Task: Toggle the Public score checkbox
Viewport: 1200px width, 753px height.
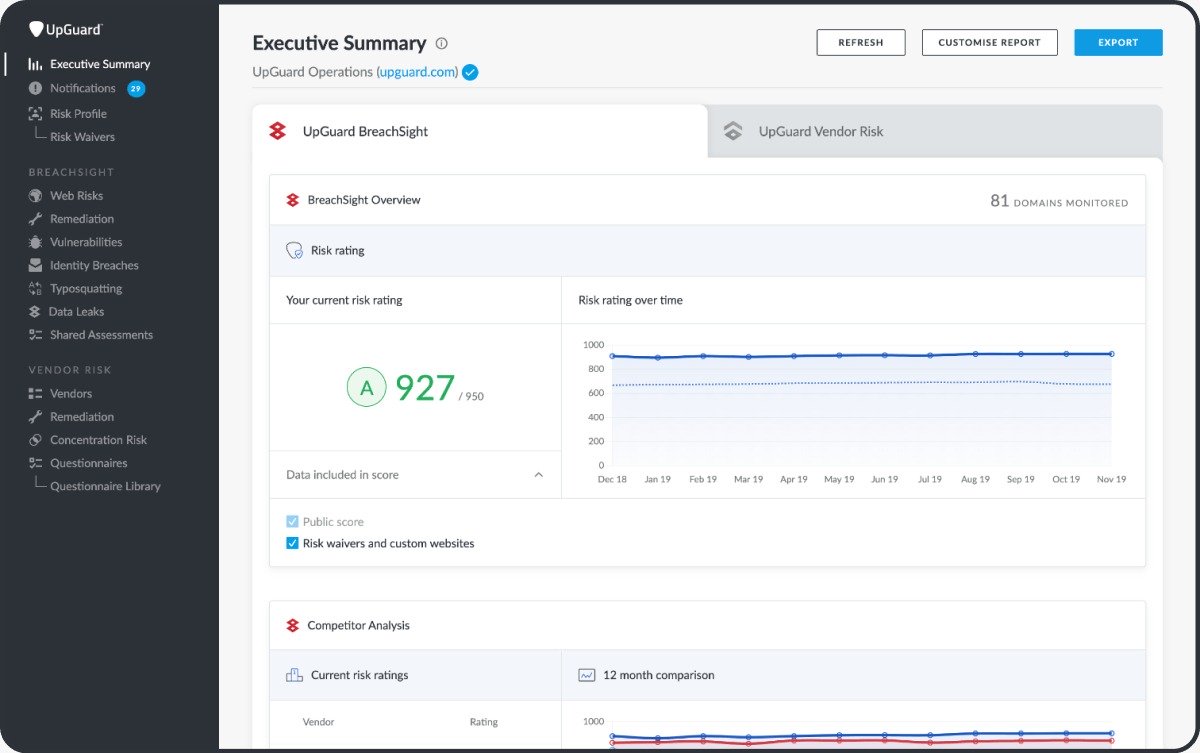Action: coord(292,521)
